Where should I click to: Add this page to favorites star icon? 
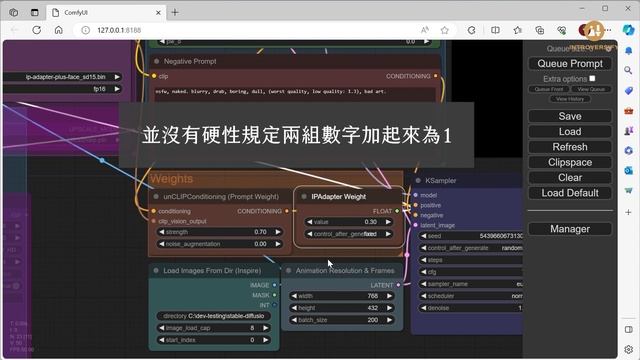[x=445, y=30]
